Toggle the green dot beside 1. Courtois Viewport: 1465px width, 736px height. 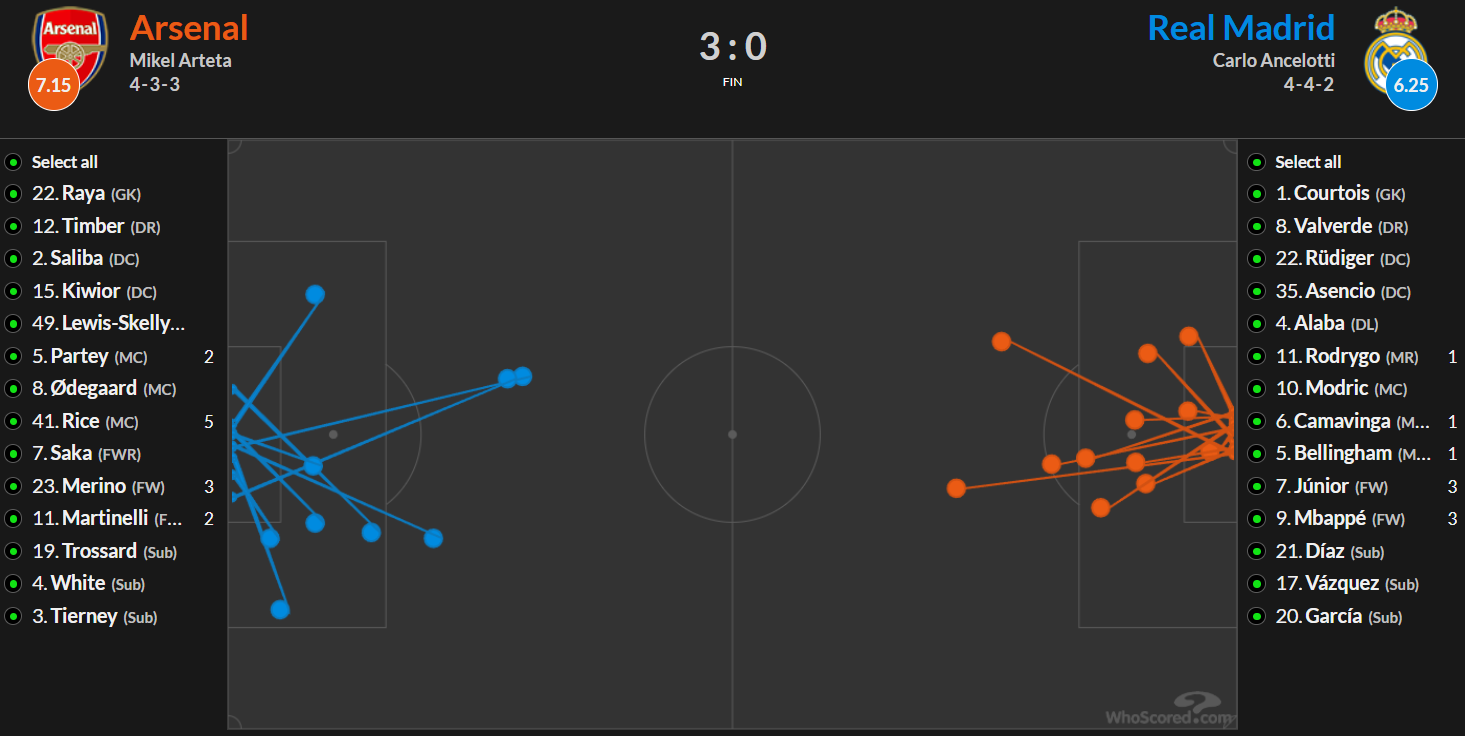tap(1257, 194)
